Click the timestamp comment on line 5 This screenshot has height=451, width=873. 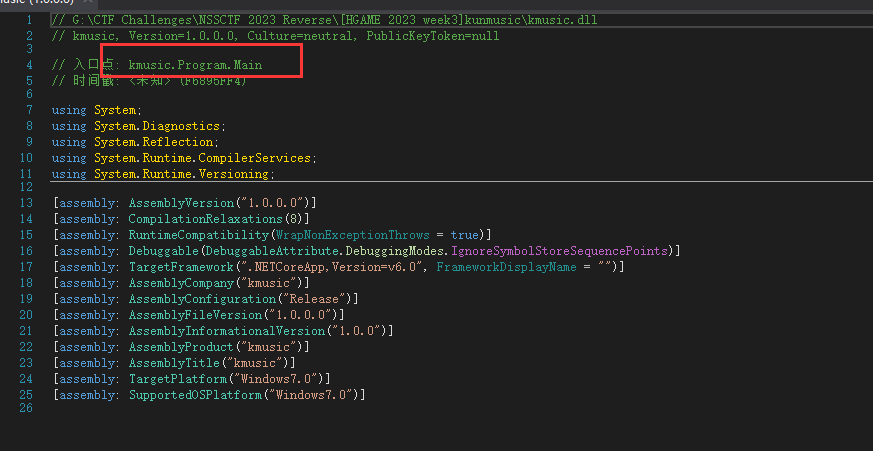150,80
